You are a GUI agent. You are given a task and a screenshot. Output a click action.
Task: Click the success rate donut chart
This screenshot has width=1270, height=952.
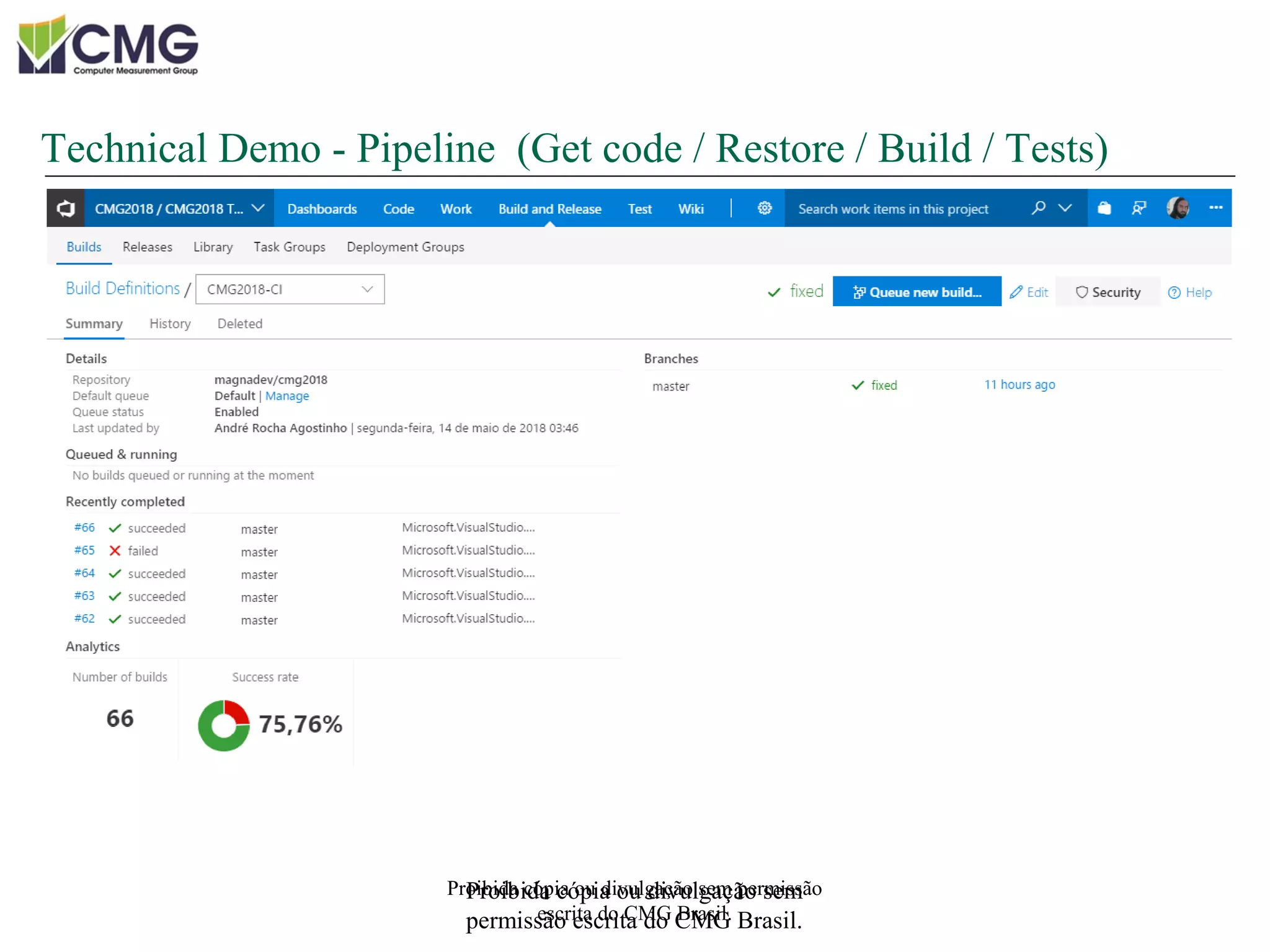(224, 725)
